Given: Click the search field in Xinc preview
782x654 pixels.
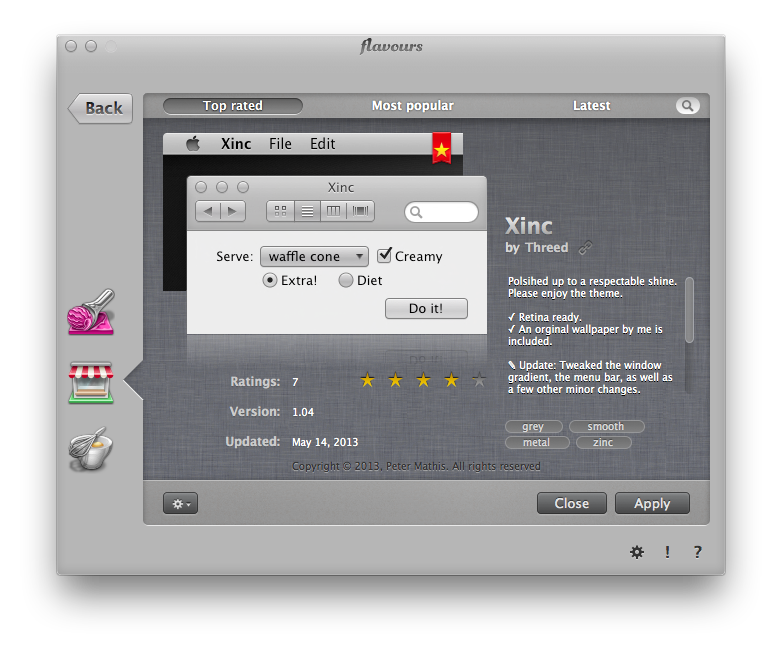Looking at the screenshot, I should 441,212.
